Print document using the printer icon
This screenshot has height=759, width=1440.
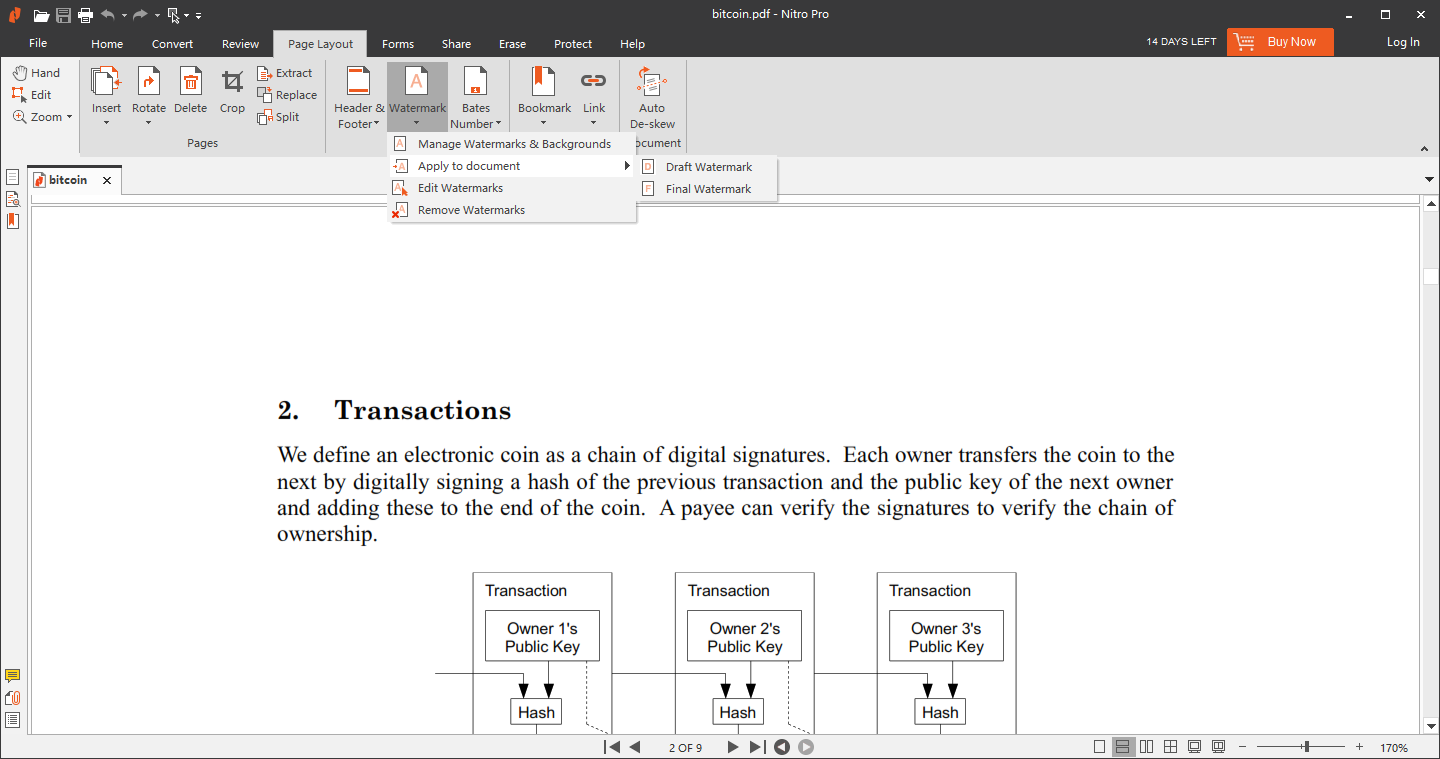tap(85, 15)
